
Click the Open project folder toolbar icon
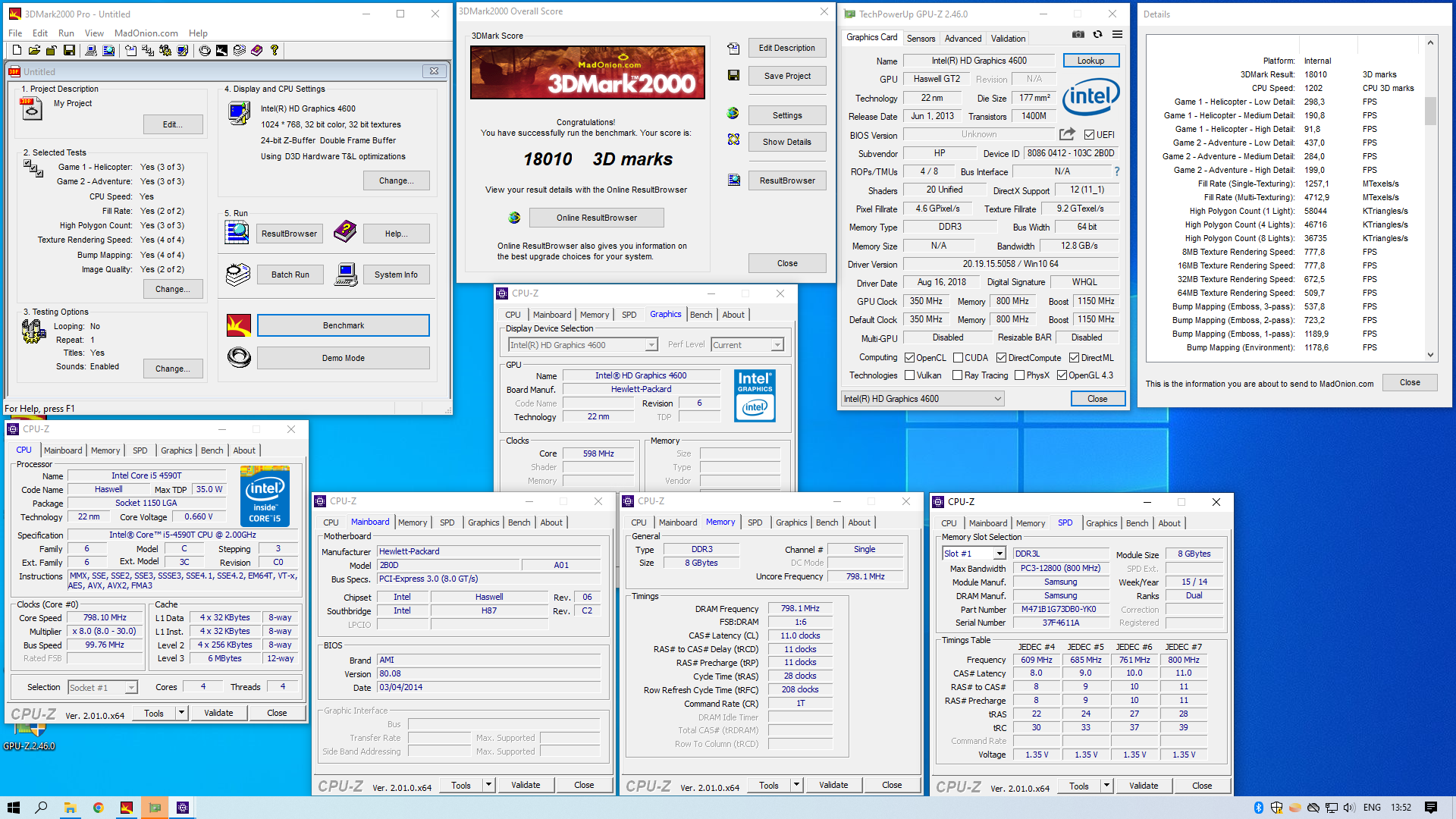click(x=34, y=50)
